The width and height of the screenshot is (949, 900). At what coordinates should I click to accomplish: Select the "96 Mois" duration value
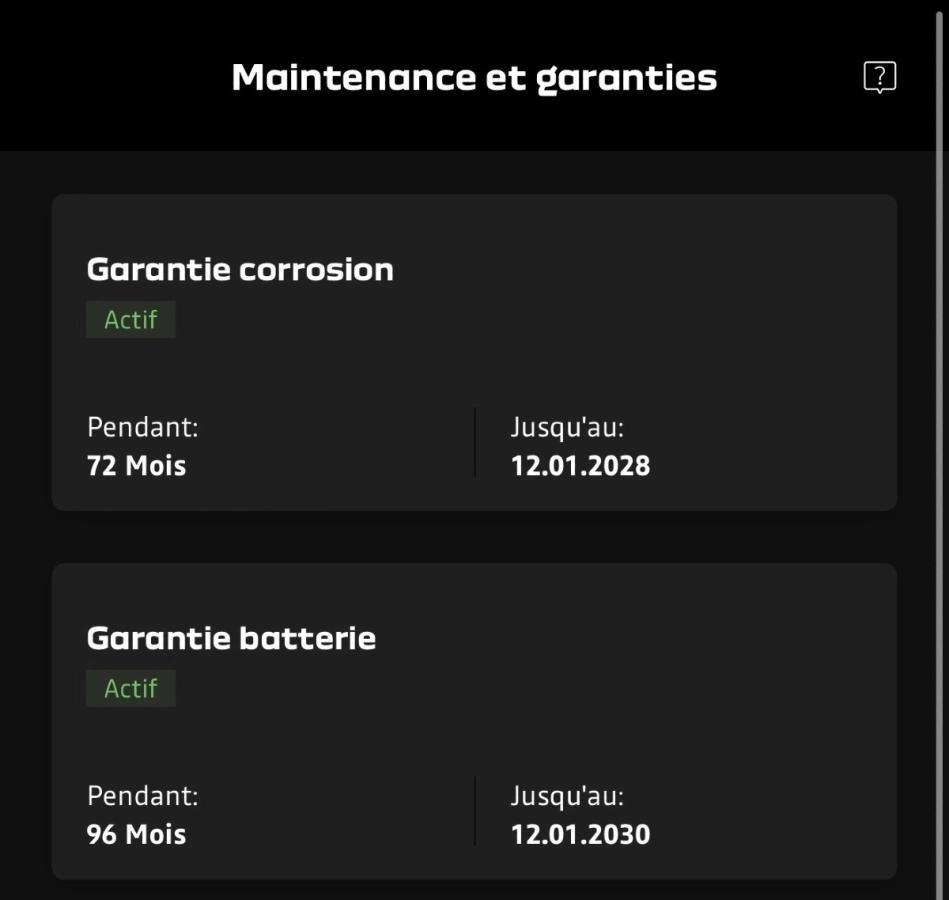137,834
